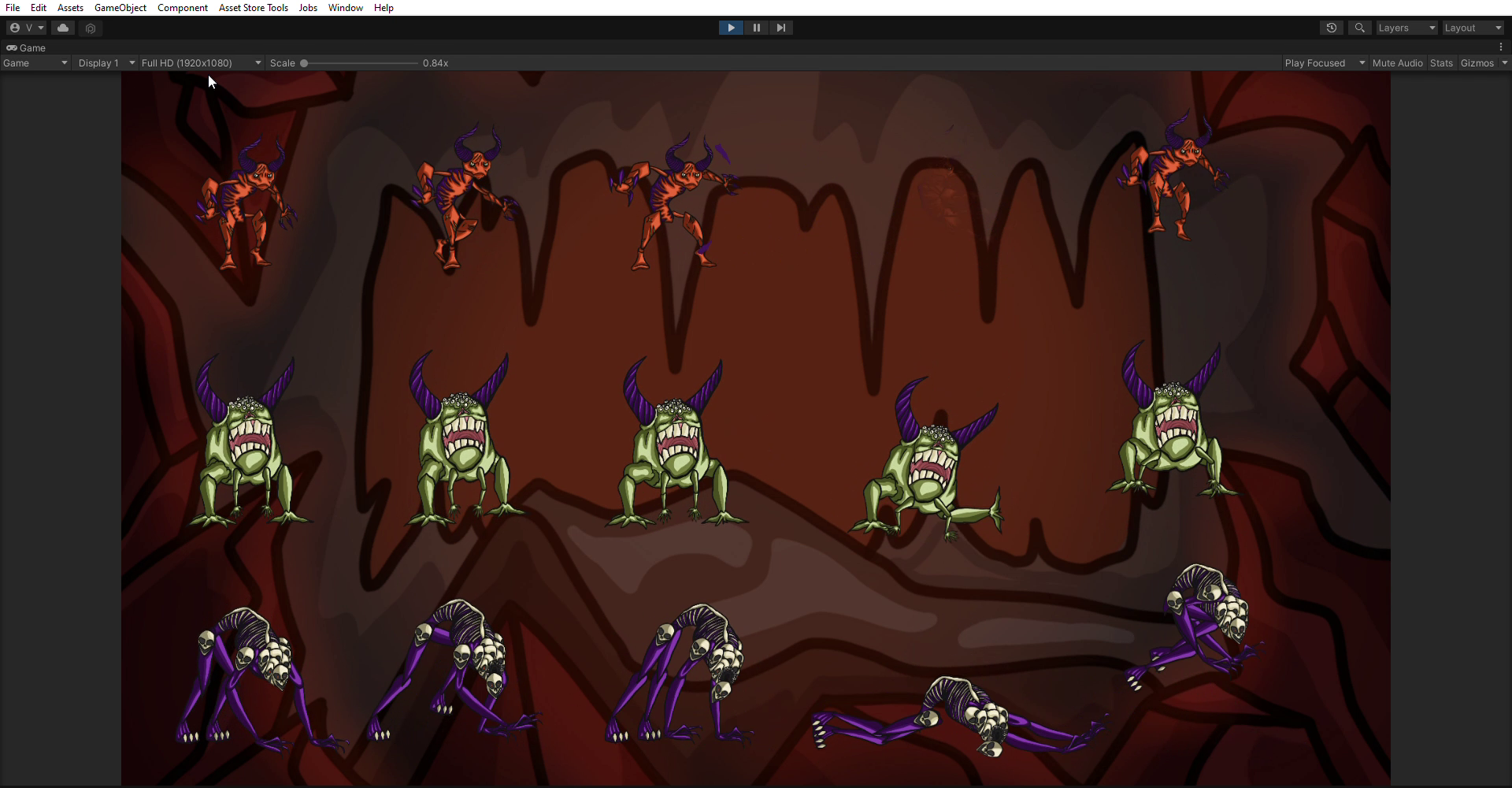Open the Help menu

[384, 8]
